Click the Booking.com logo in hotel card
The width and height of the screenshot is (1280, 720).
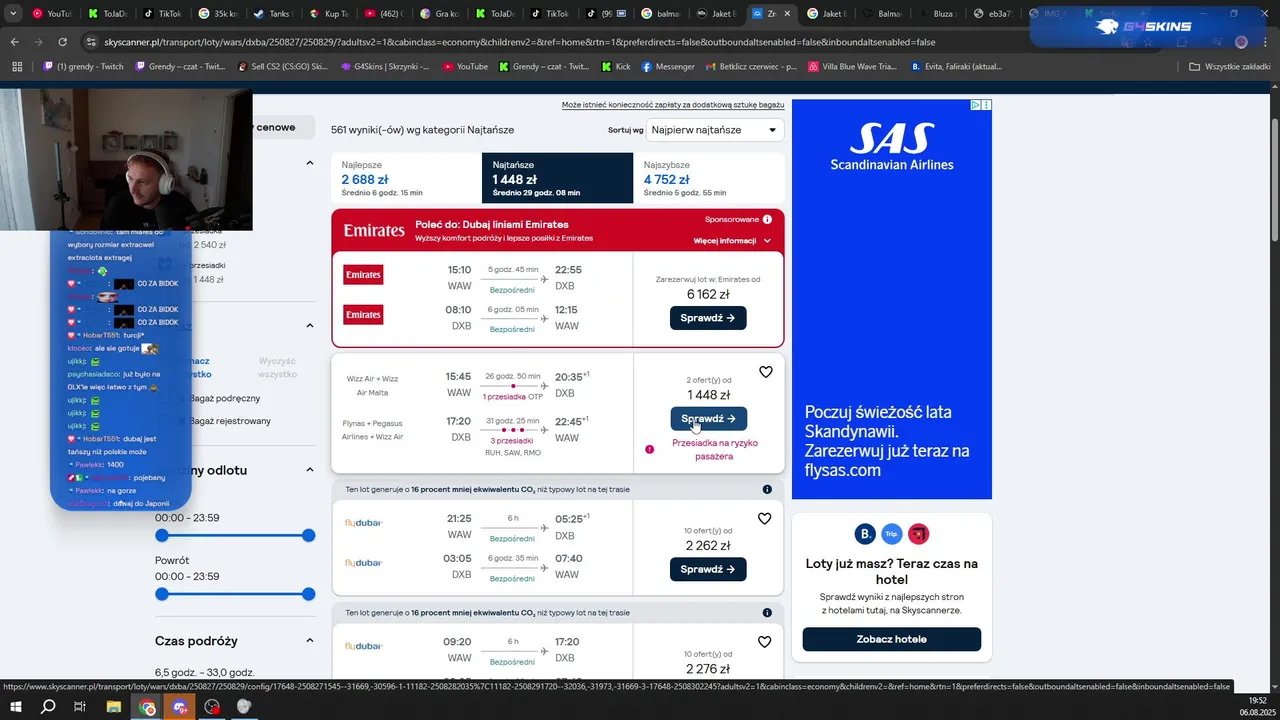coord(865,534)
